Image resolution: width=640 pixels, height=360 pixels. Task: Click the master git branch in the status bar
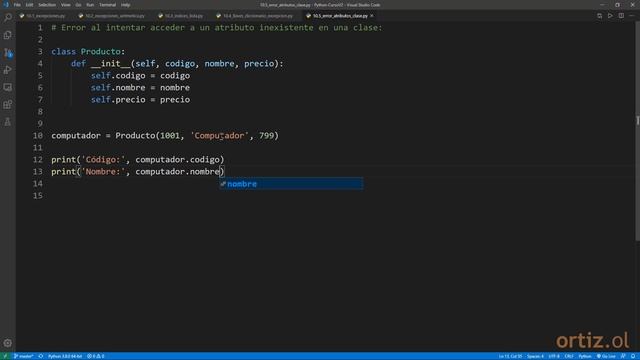[24, 356]
